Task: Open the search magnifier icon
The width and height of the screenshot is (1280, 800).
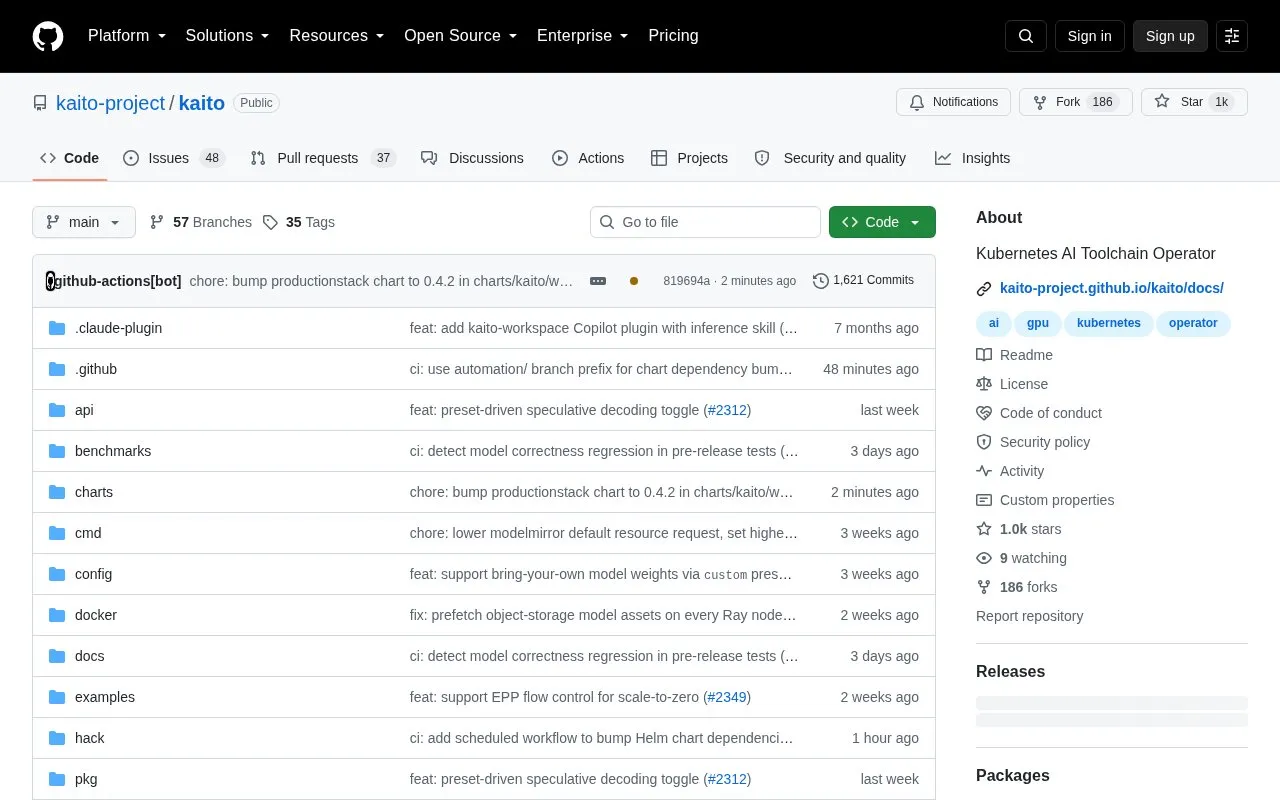Action: (x=1026, y=36)
